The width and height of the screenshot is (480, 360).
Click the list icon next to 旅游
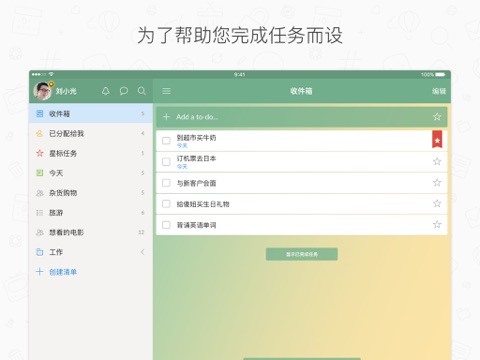pyautogui.click(x=39, y=213)
